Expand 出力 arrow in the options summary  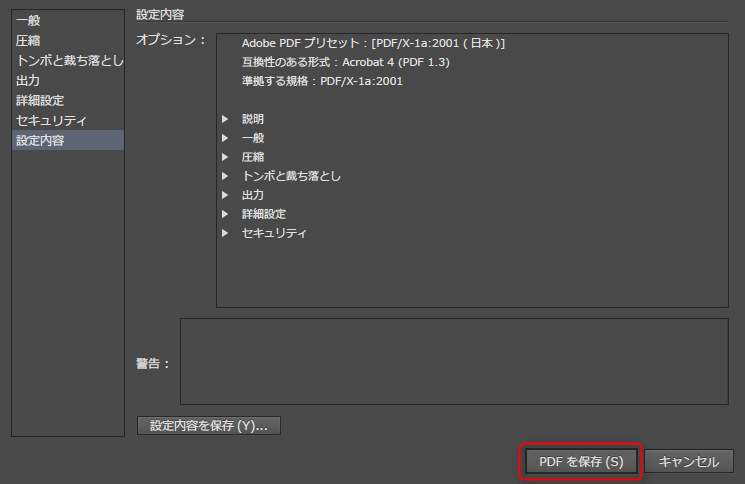pos(226,195)
